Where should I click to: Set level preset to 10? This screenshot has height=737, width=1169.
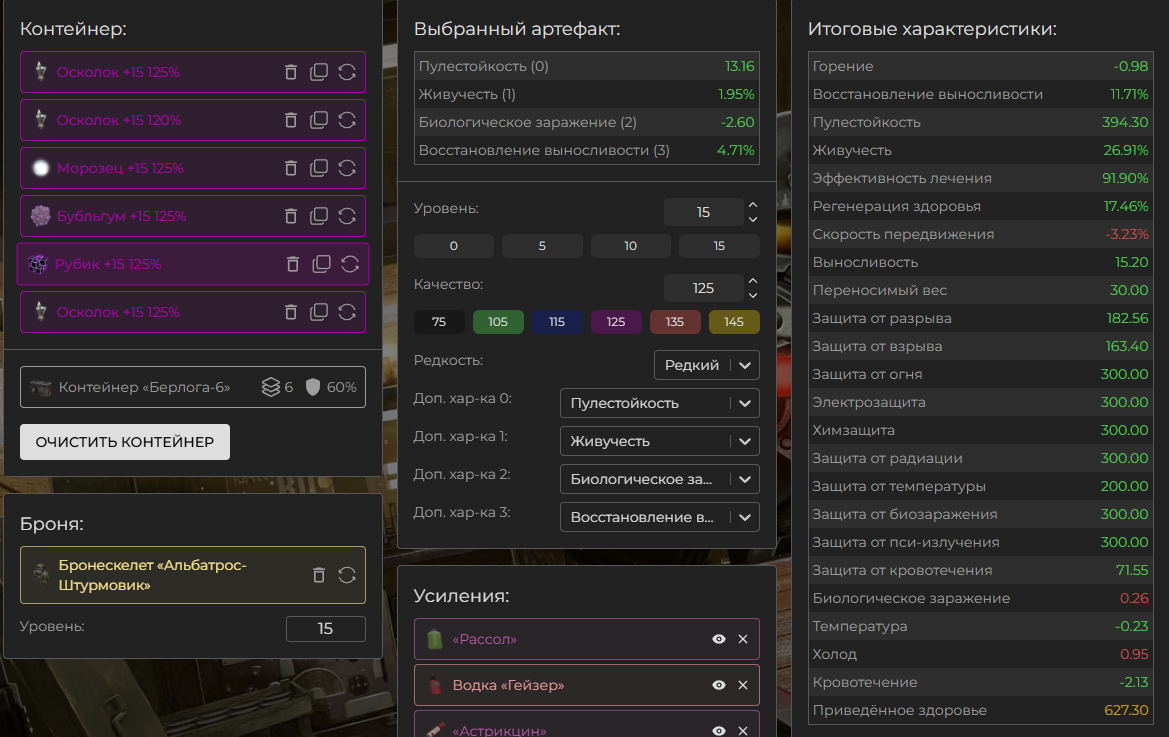click(631, 246)
